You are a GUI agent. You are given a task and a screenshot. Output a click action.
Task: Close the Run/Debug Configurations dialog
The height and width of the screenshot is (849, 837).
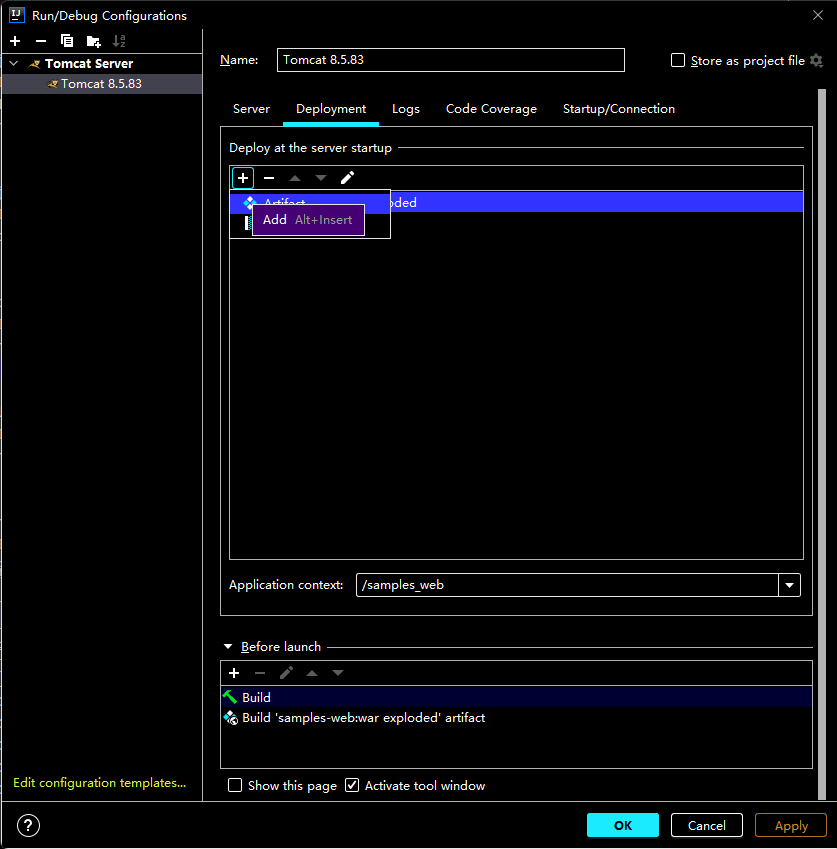click(x=818, y=15)
